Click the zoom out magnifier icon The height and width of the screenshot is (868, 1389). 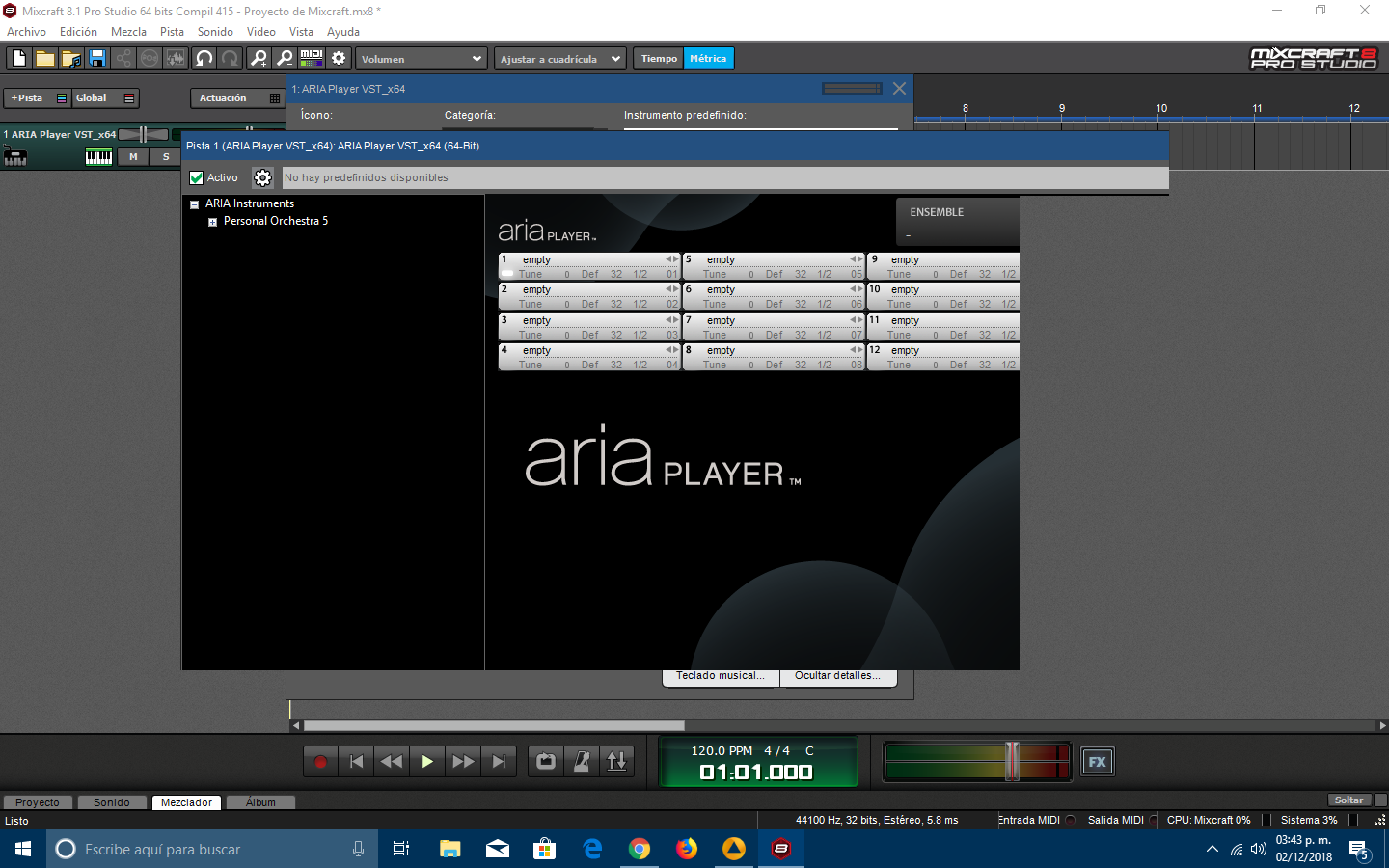pyautogui.click(x=285, y=59)
